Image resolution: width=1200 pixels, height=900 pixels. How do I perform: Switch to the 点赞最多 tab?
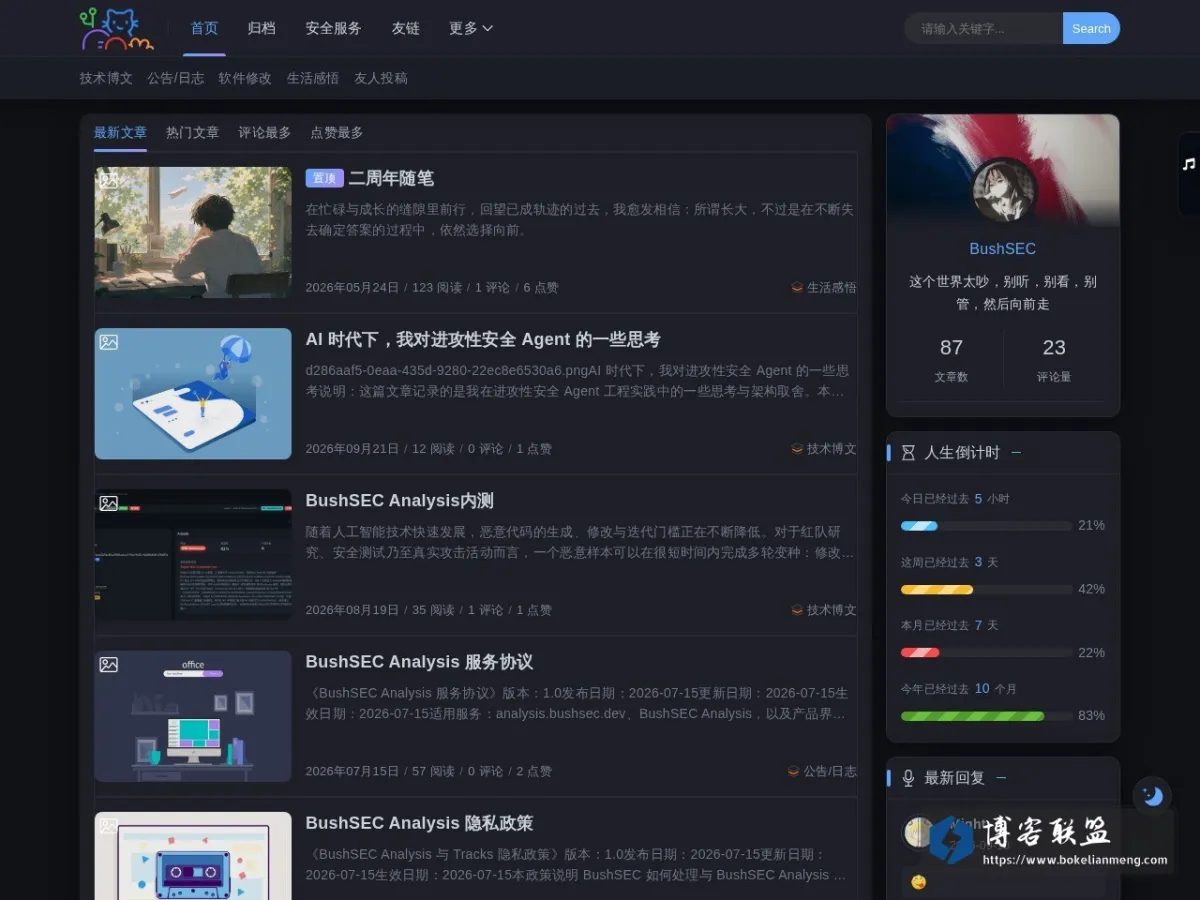coord(336,132)
